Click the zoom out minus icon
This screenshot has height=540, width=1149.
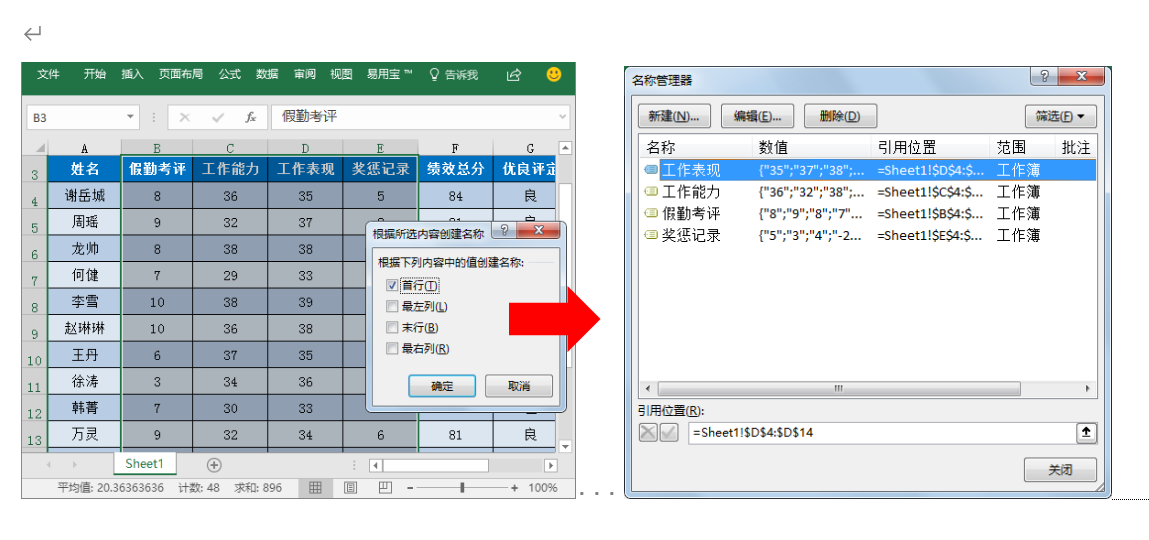(x=411, y=487)
